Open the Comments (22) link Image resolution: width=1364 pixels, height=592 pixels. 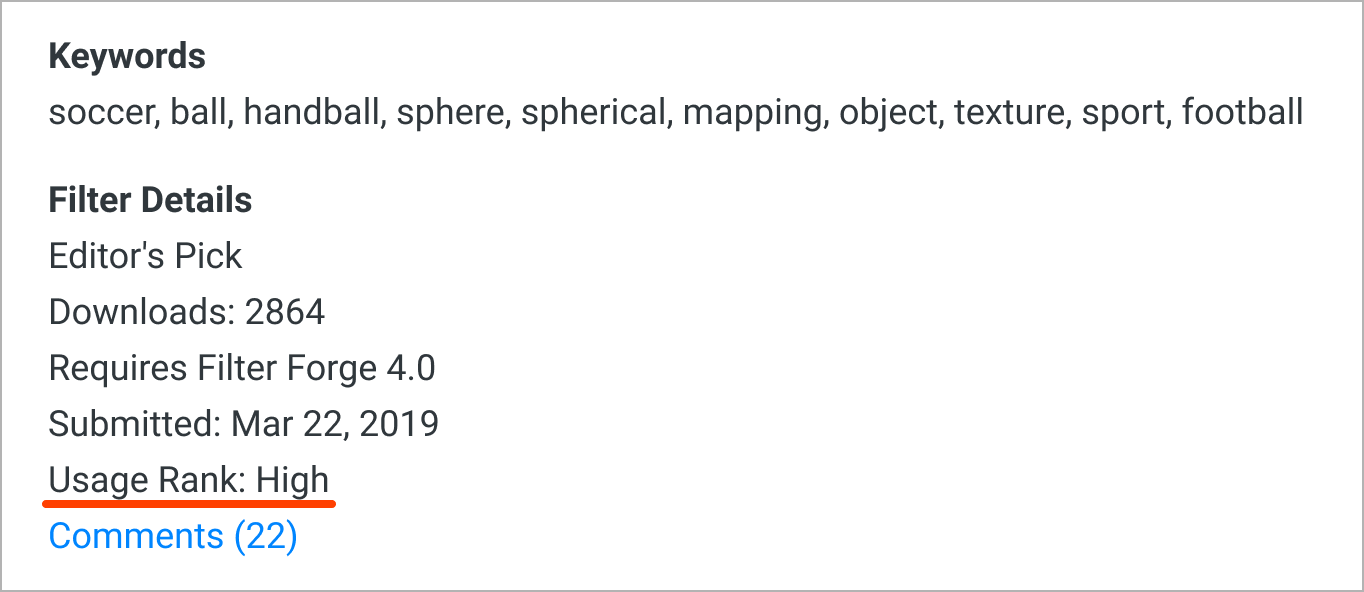[x=173, y=537]
